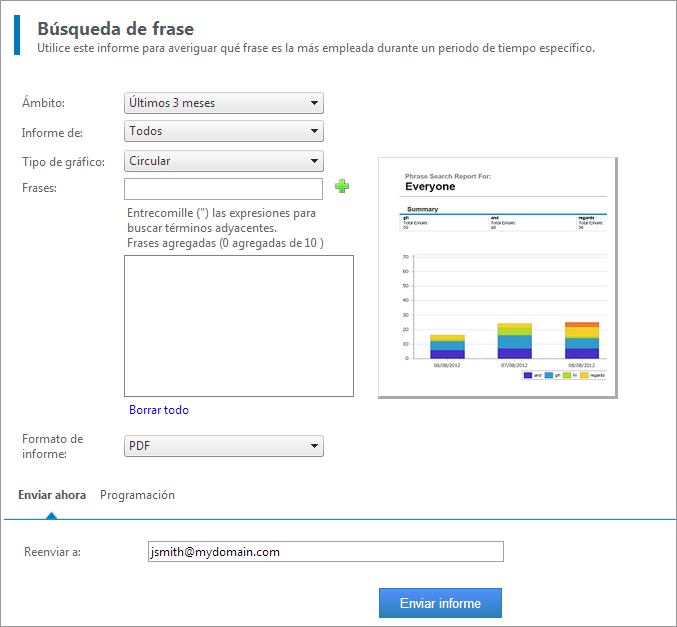Click the Ámbito label
The image size is (677, 627).
tap(43, 103)
